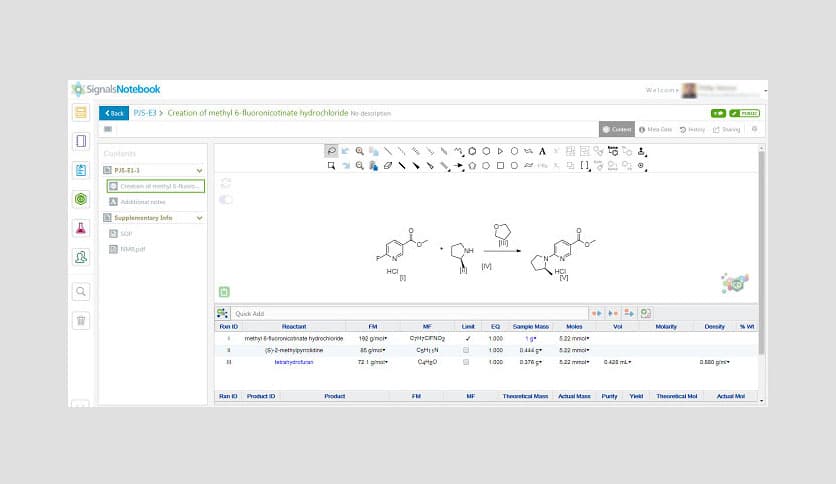Click the Back button
The image size is (836, 484).
click(114, 113)
